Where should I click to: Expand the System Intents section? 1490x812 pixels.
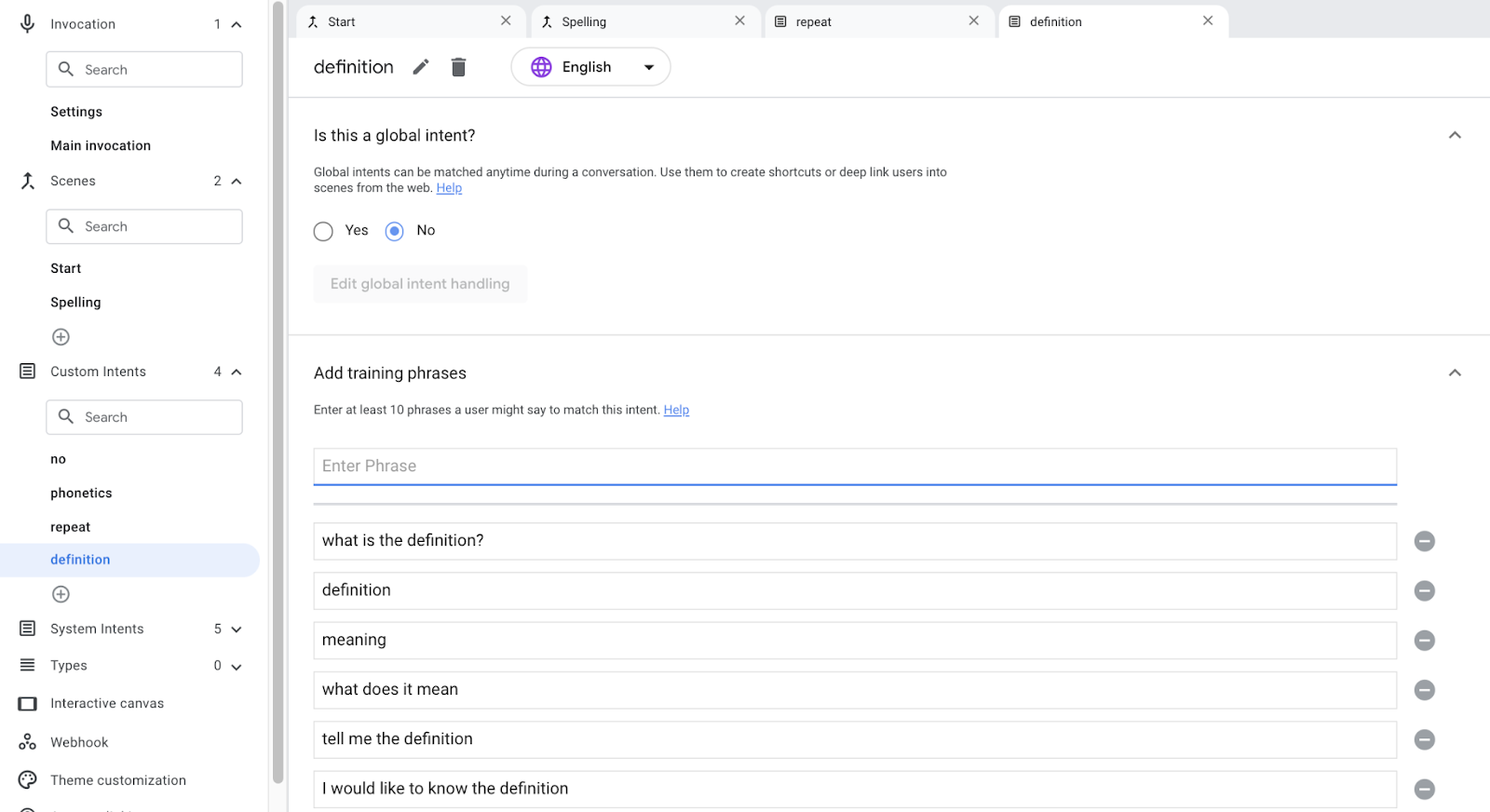[237, 629]
